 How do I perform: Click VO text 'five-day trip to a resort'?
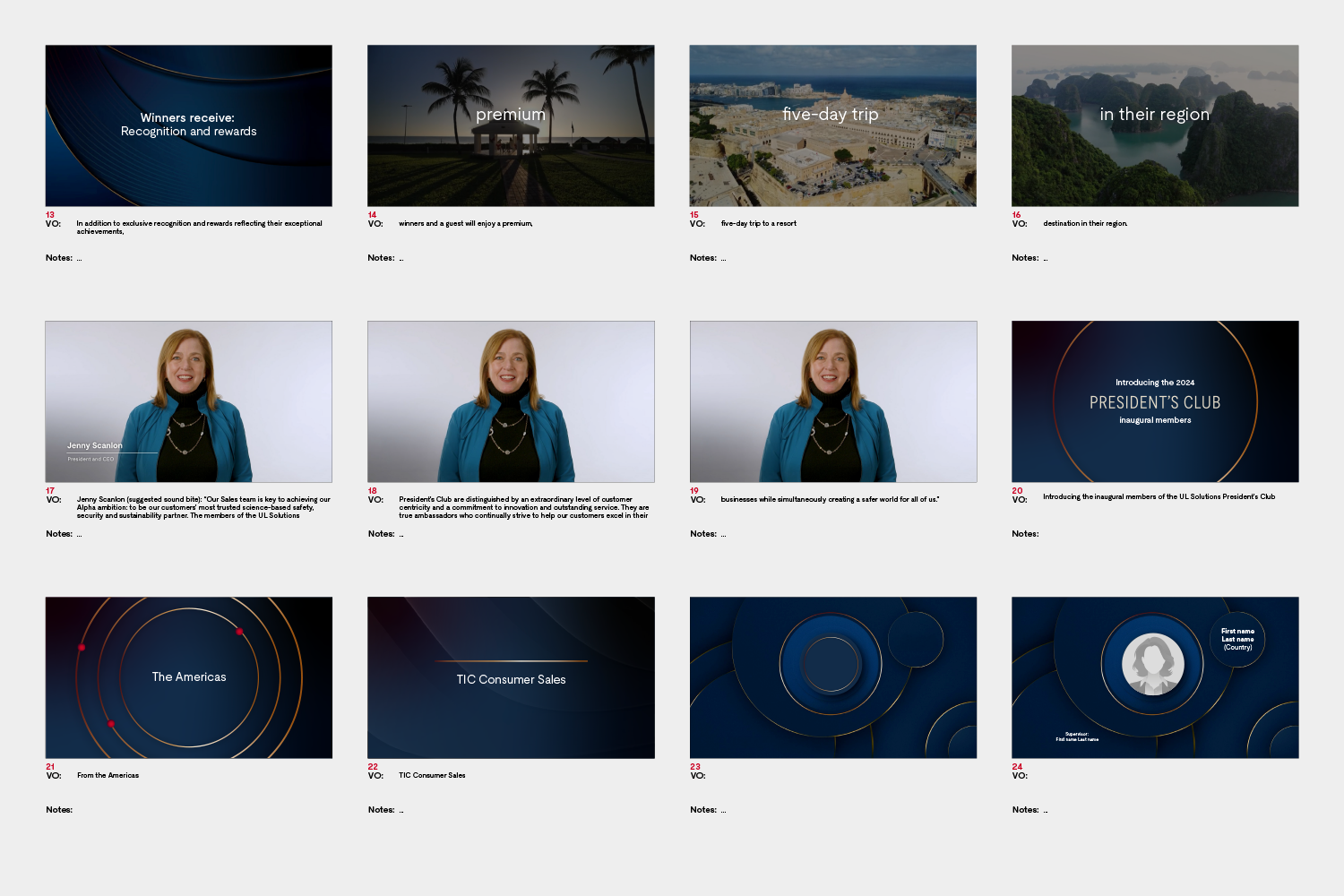click(758, 224)
